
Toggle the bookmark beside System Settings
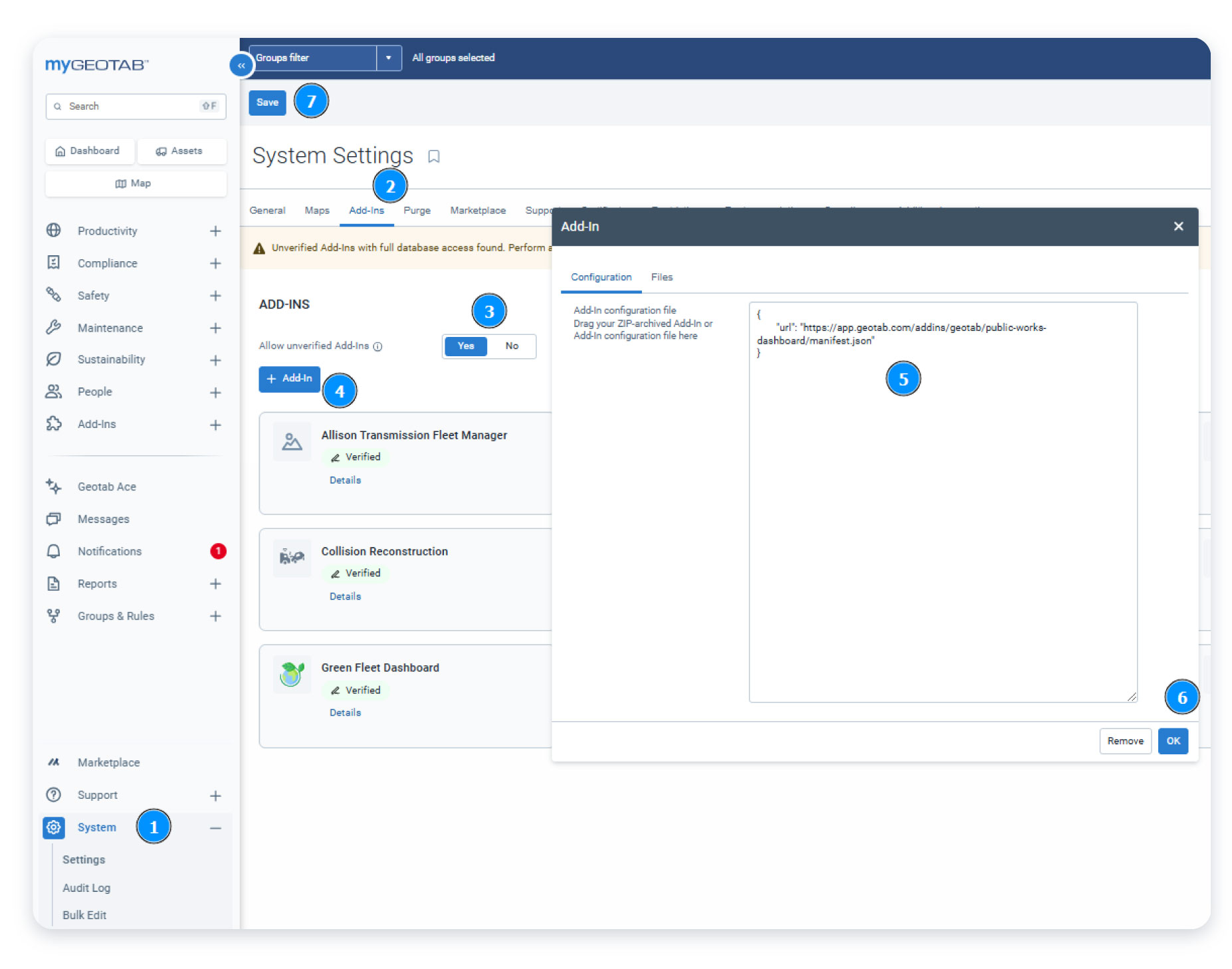pyautogui.click(x=434, y=158)
